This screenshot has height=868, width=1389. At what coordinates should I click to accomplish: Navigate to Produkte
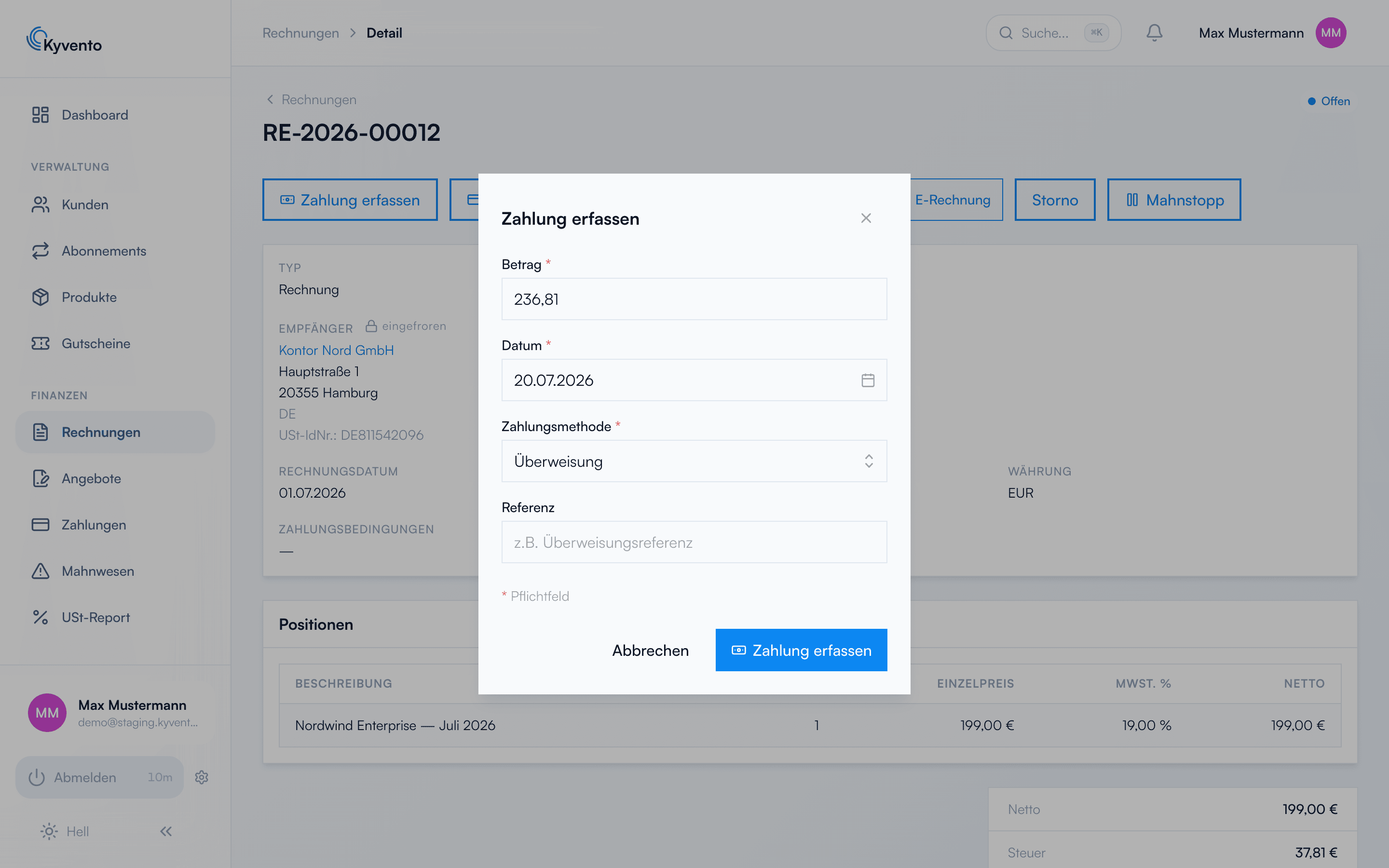pos(115,298)
